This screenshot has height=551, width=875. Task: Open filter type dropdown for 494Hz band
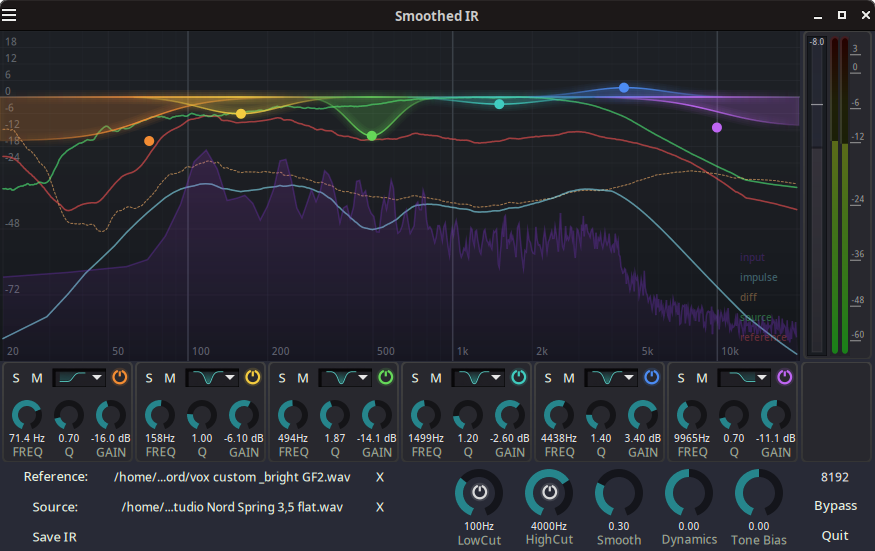tap(345, 378)
